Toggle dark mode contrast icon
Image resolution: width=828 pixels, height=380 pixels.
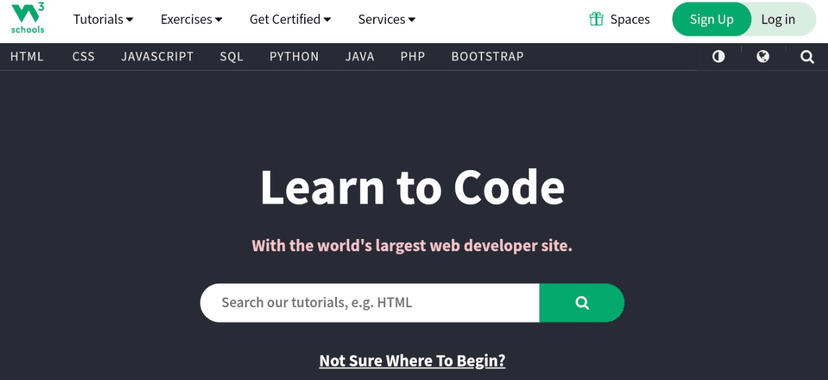pyautogui.click(x=718, y=56)
